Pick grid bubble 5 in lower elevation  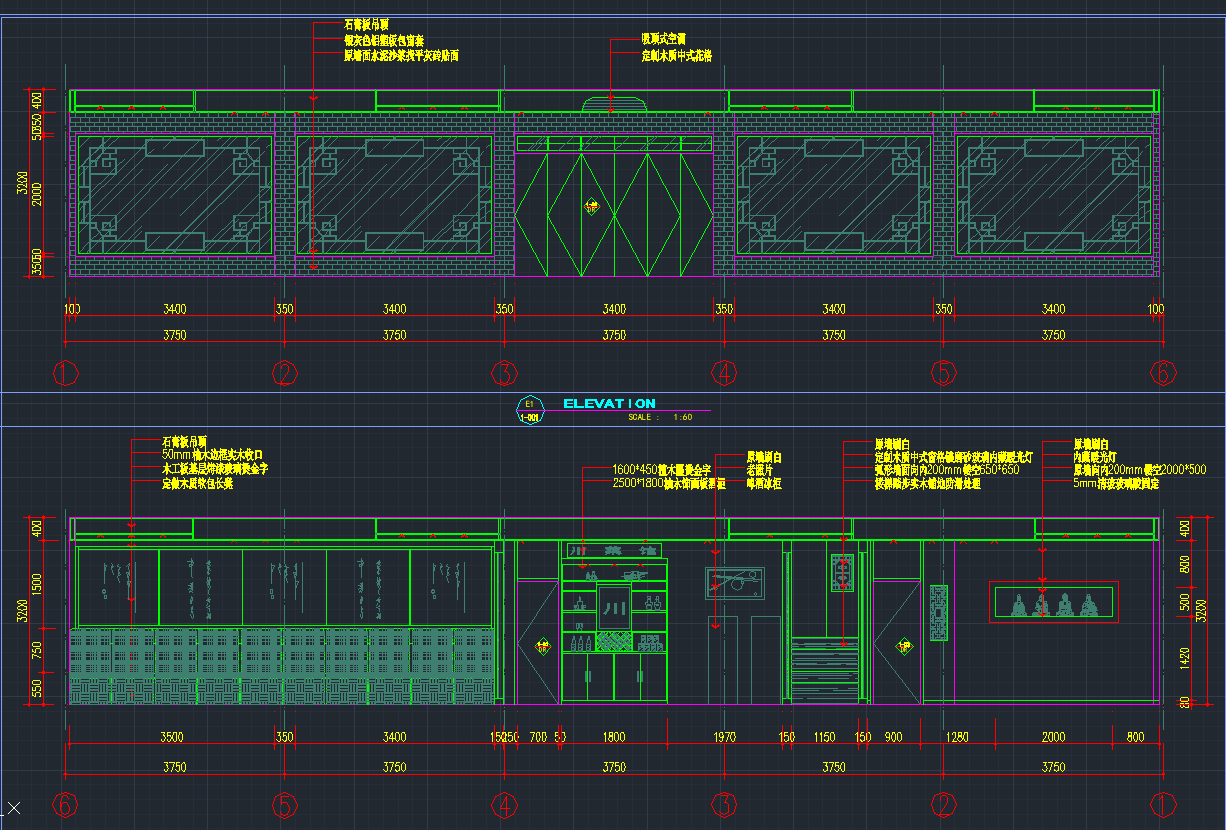[285, 804]
